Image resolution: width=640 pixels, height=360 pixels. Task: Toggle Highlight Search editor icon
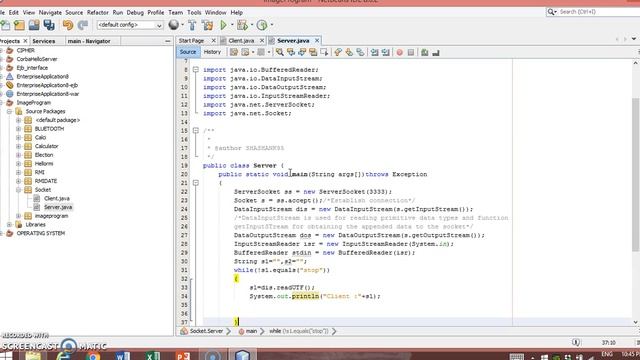313,52
